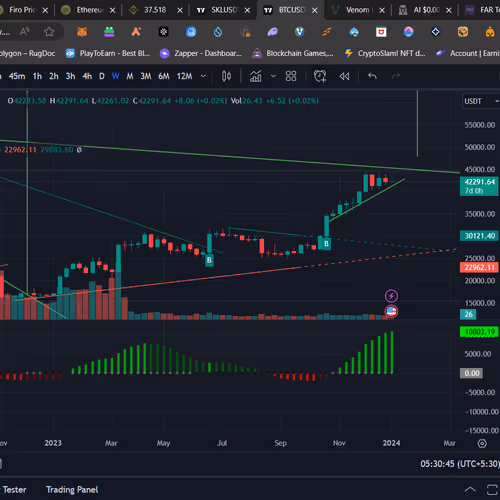
Task: Start bar replay with the rewind icon
Action: (x=344, y=76)
